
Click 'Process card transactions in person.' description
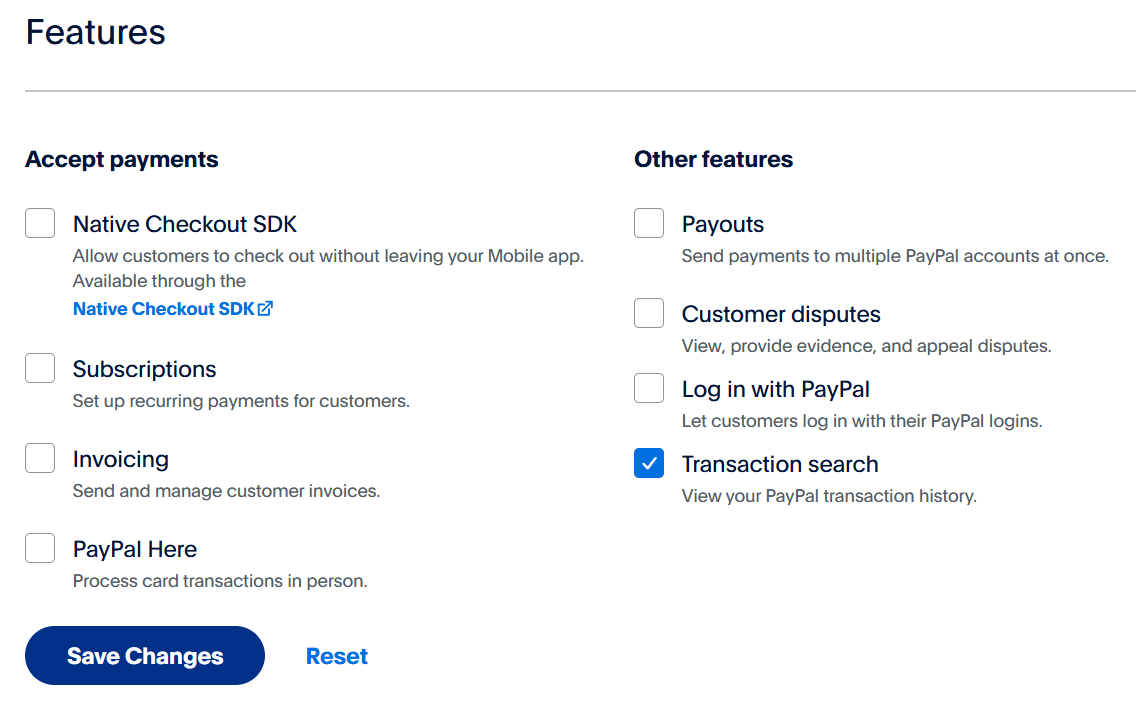tap(220, 581)
